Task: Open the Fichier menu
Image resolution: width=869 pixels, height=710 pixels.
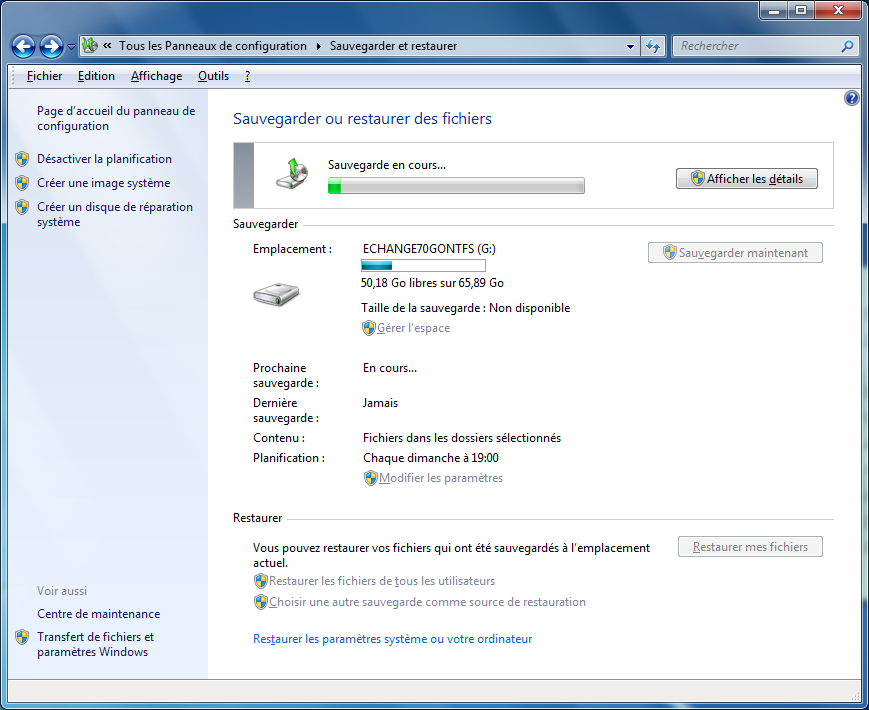Action: click(44, 76)
